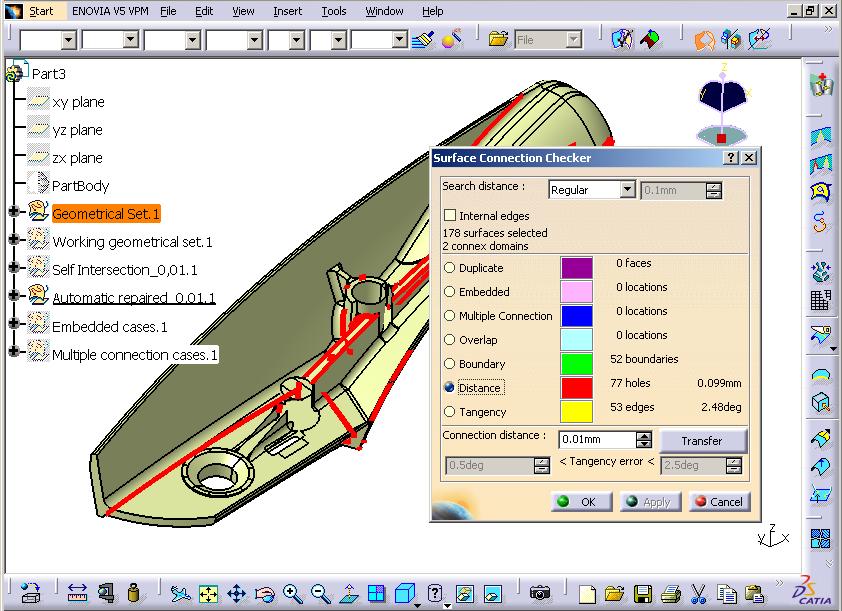Click the Connection distance input field
Viewport: 842px width, 611px height.
pos(597,440)
